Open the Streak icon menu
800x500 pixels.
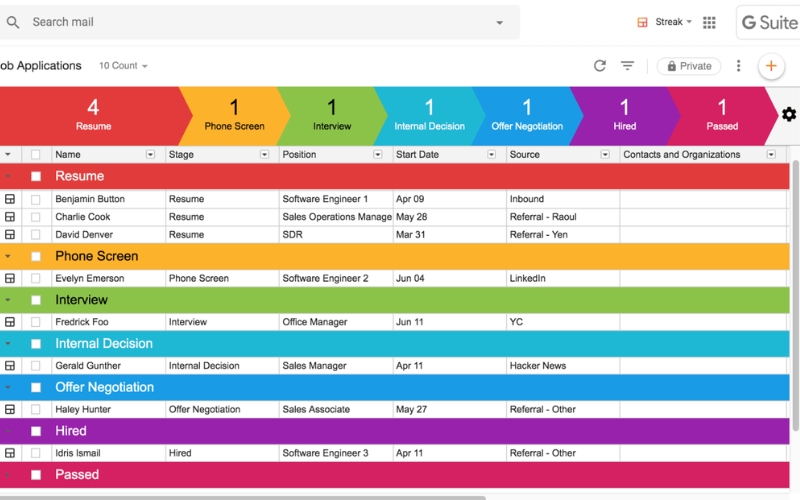point(642,22)
